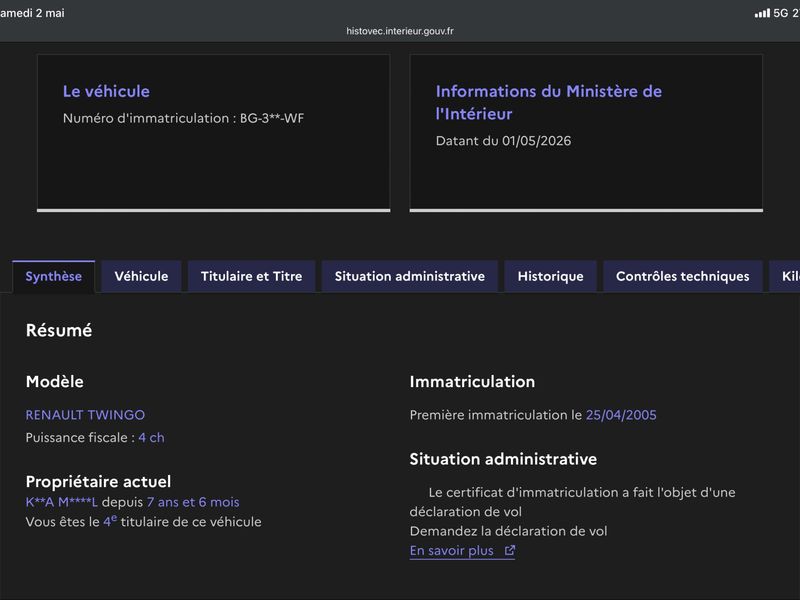Screen dimensions: 800x600
Task: Click the registration number BG-3**-WF
Action: pos(272,118)
